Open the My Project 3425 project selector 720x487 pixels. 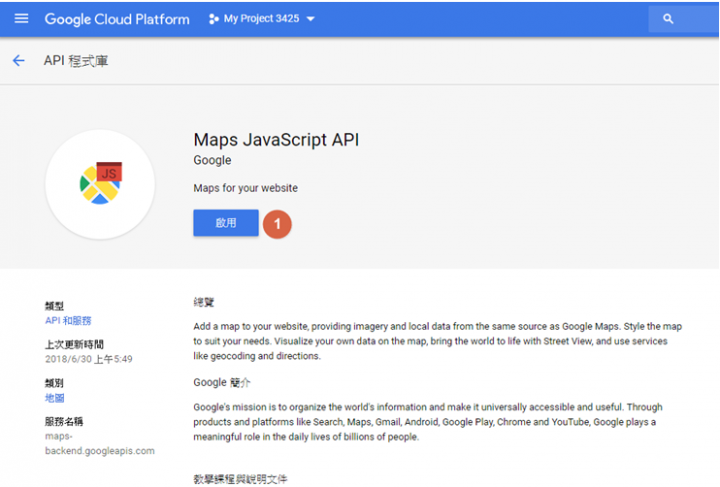point(262,19)
